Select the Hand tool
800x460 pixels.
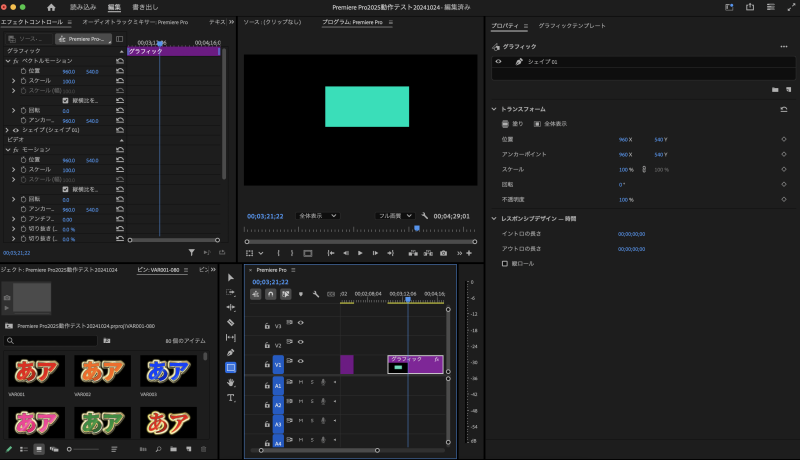tap(231, 382)
